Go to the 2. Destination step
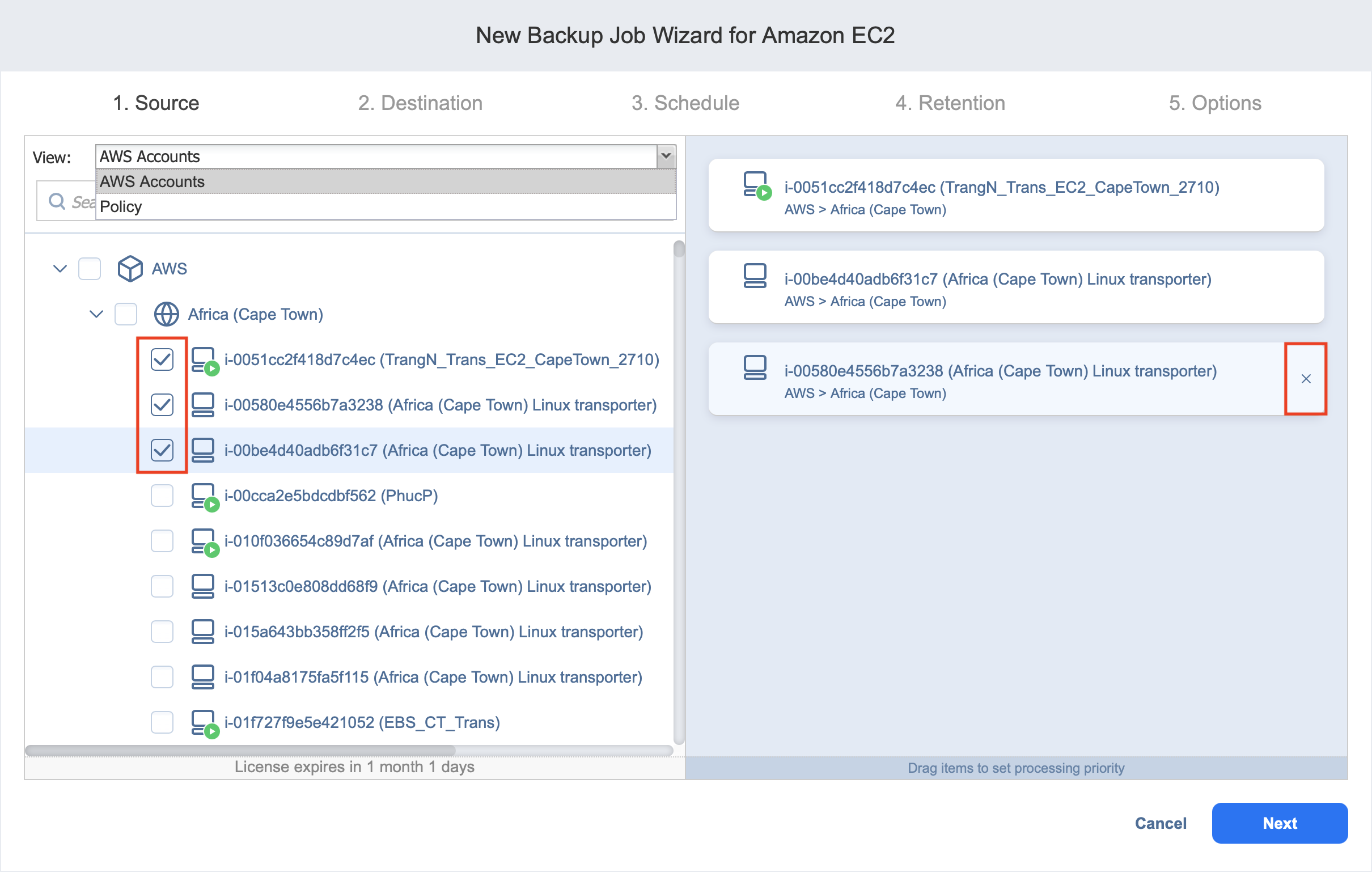1372x872 pixels. [420, 103]
